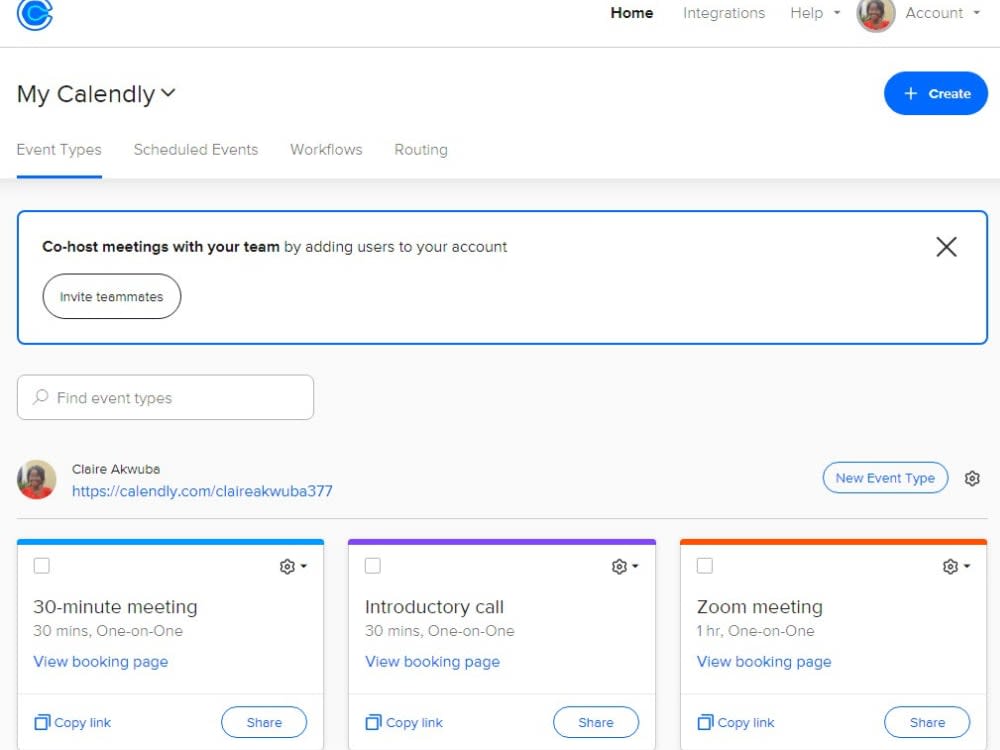Click '1 hr, One-on-One' text

[x=755, y=631]
